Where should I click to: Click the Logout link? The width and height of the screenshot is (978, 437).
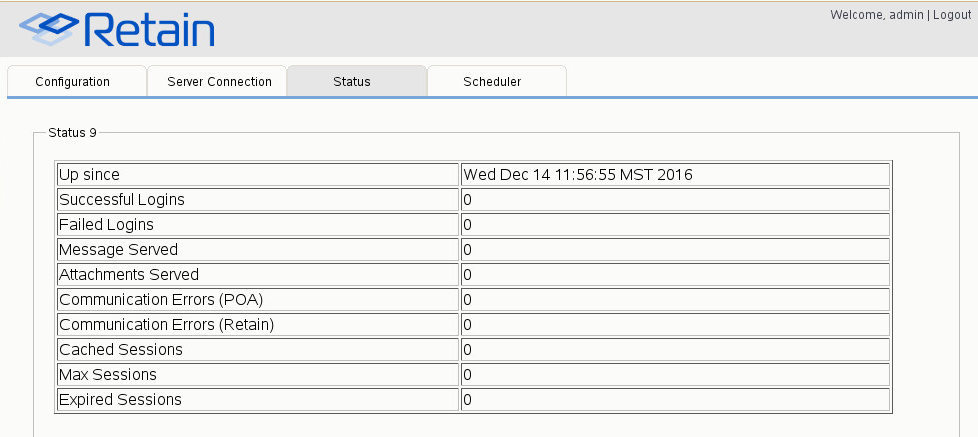coord(952,15)
